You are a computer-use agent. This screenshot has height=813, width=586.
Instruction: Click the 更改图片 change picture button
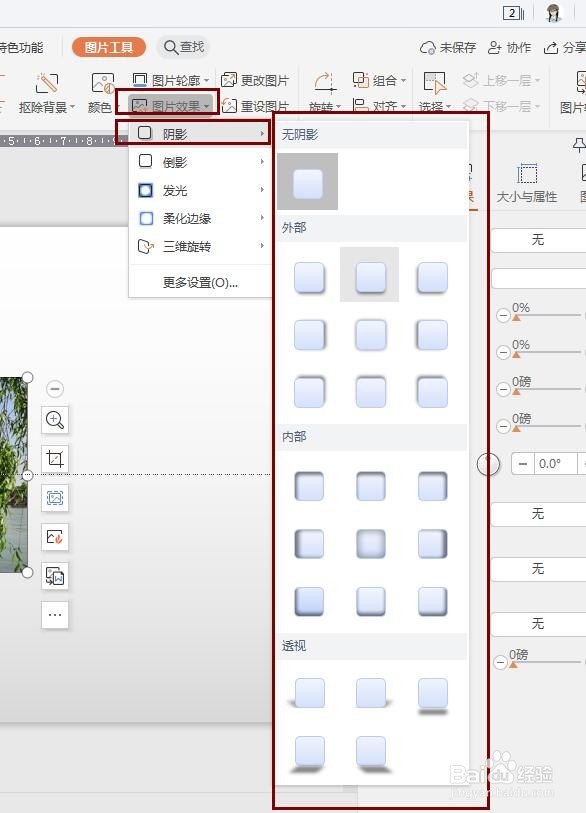[x=255, y=80]
